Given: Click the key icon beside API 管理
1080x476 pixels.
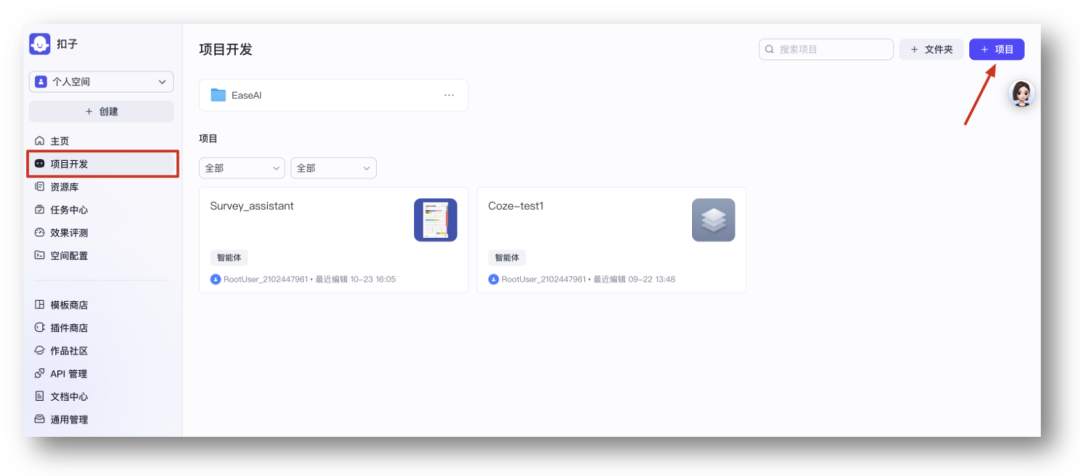Looking at the screenshot, I should click(x=39, y=374).
